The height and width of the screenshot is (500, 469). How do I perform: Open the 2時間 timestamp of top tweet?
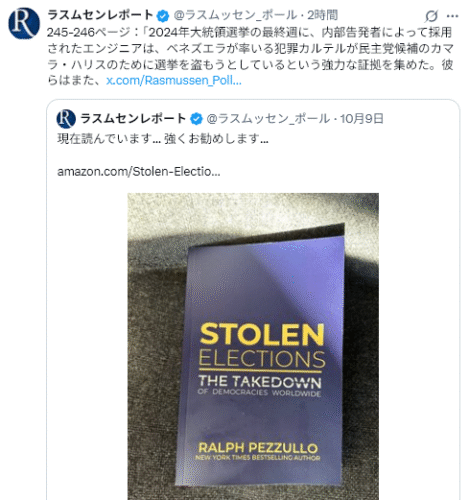tap(322, 15)
